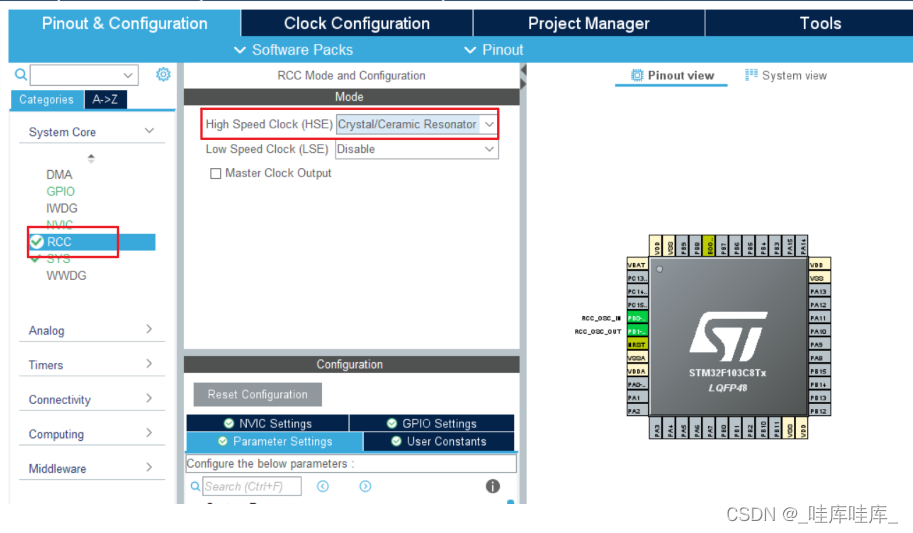This screenshot has height=533, width=913.
Task: Click the Reset Configuration button
Action: coord(257,394)
